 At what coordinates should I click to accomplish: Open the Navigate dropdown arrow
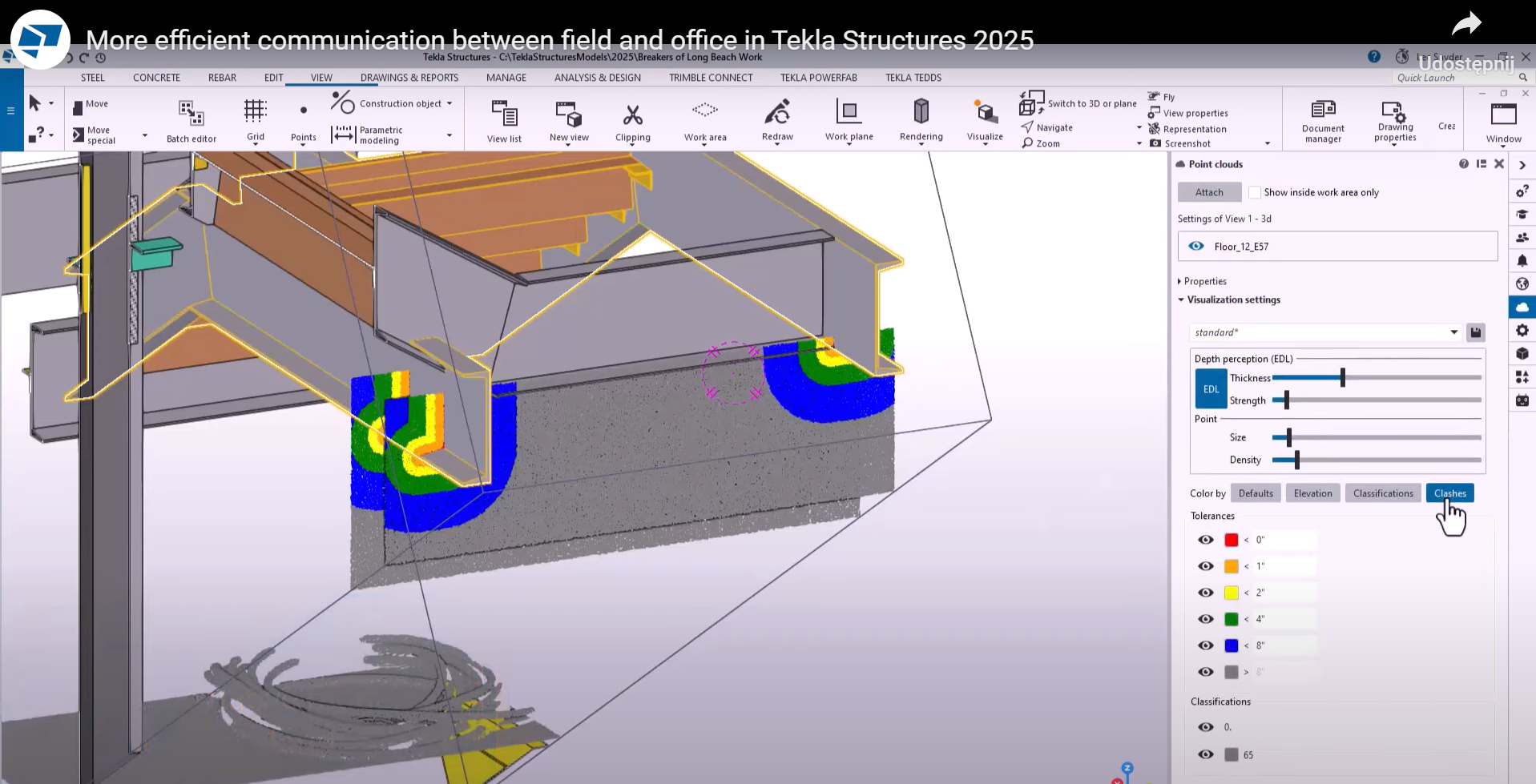1139,127
